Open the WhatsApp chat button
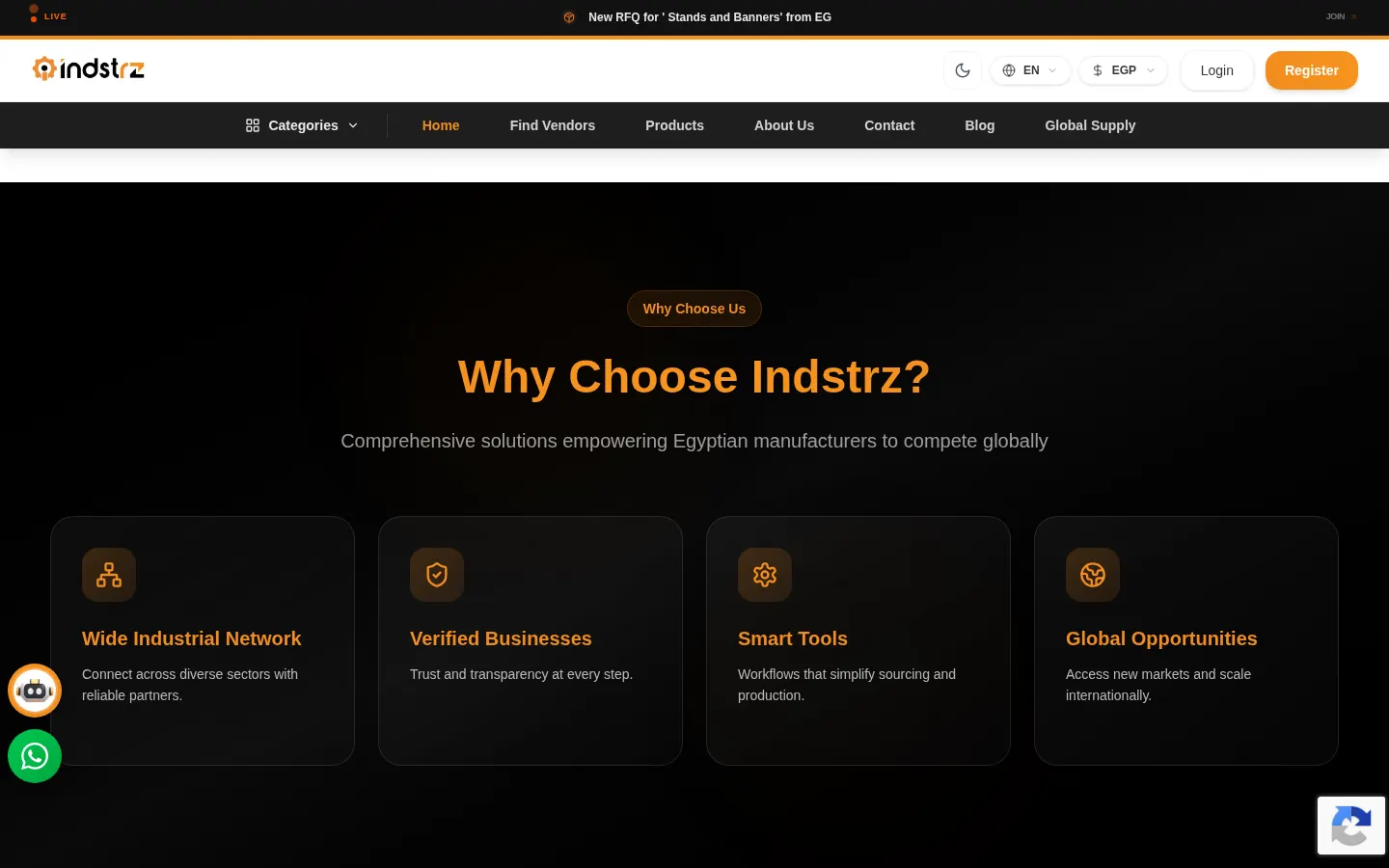This screenshot has width=1389, height=868. point(35,756)
